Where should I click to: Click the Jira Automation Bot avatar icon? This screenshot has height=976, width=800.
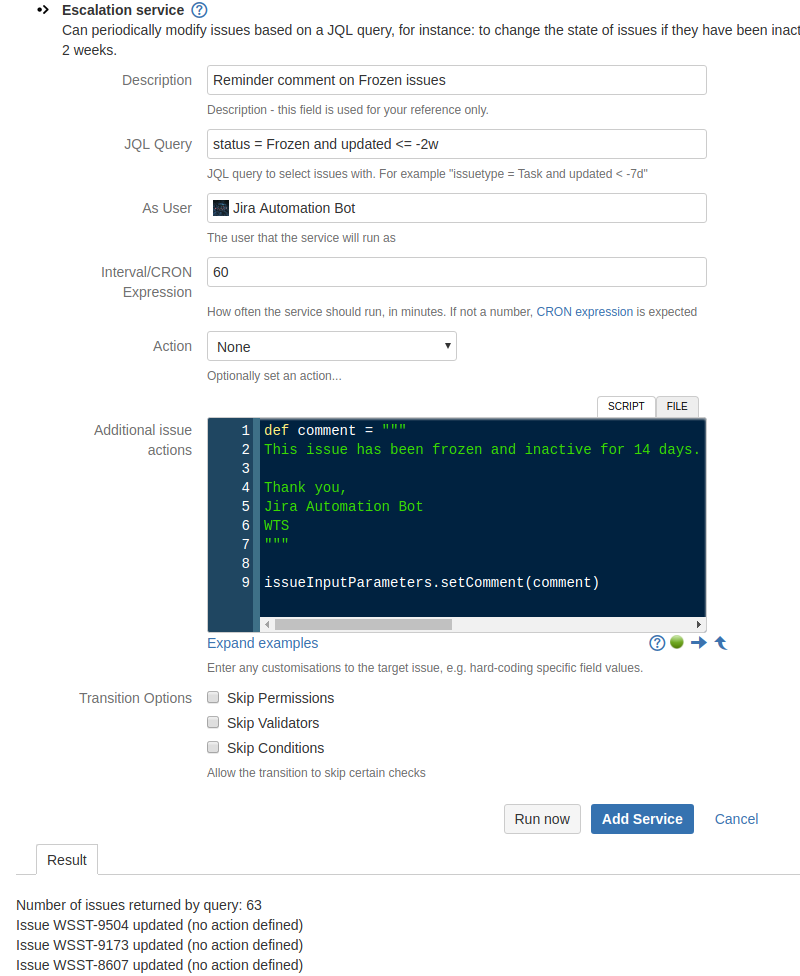point(221,208)
